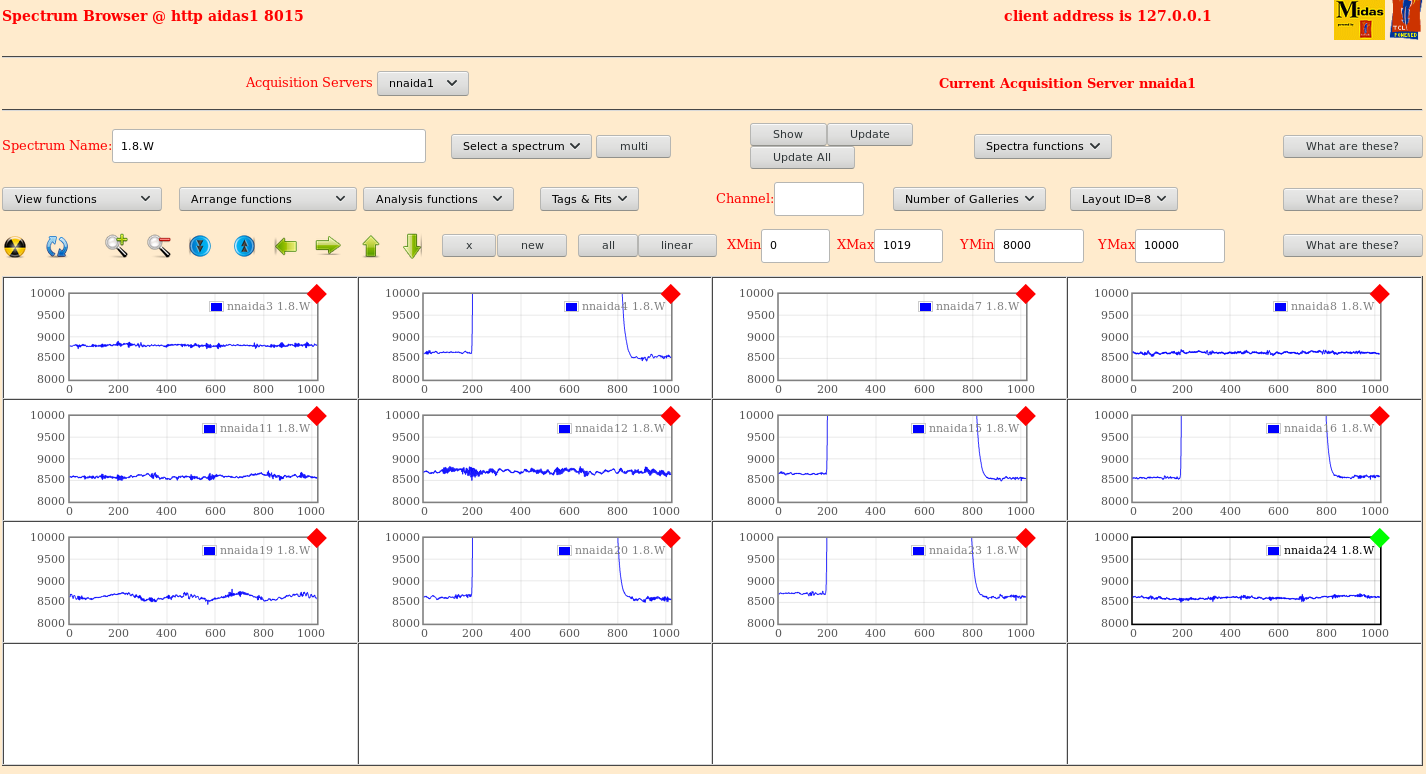Click the zoom in magnifier icon
This screenshot has width=1426, height=774.
click(x=116, y=246)
